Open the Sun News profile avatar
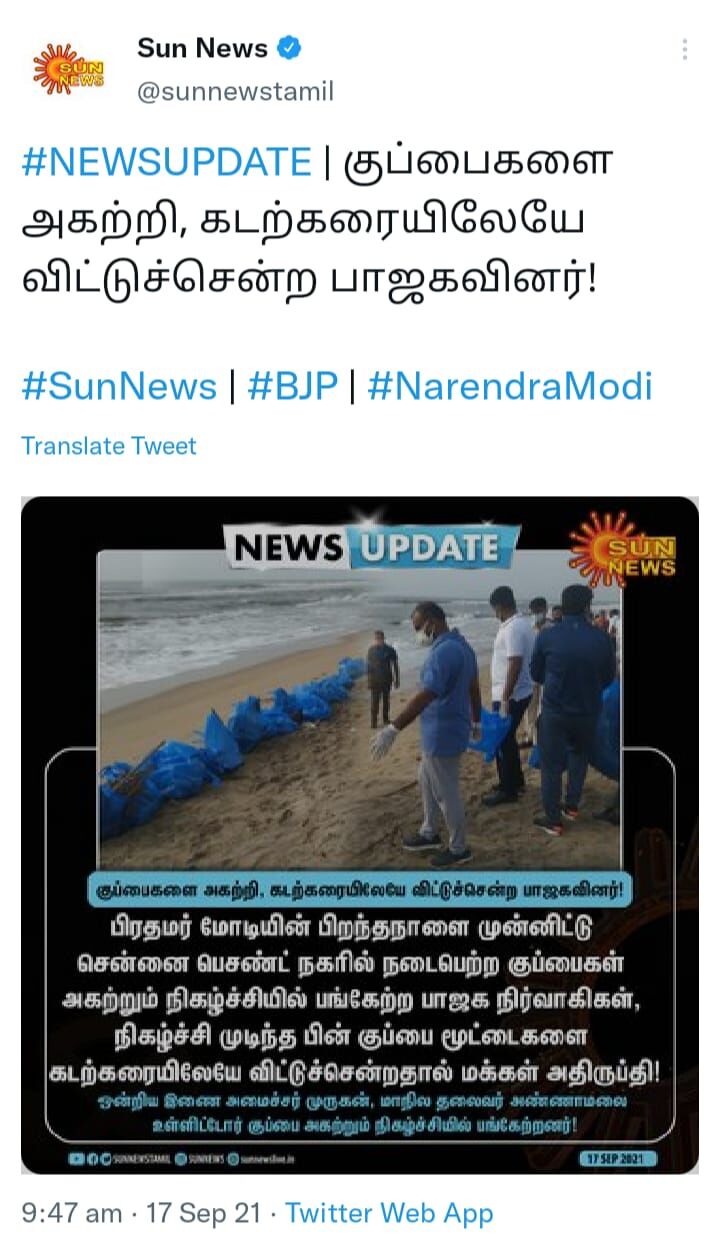Screen dimensions: 720x1239 point(68,68)
